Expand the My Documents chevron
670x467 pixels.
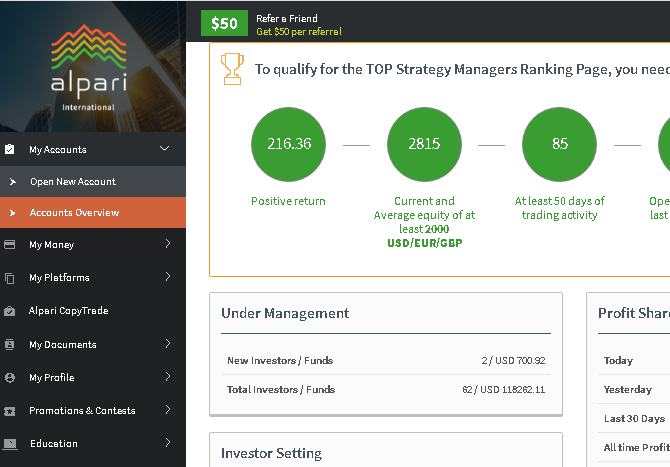click(x=168, y=344)
